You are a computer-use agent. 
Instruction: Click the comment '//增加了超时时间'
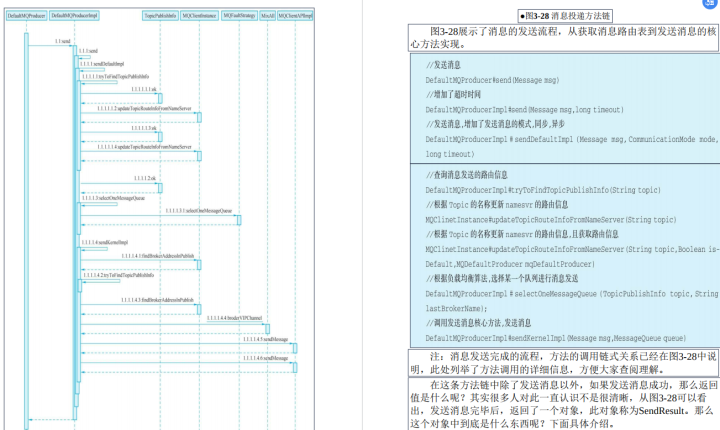click(453, 94)
